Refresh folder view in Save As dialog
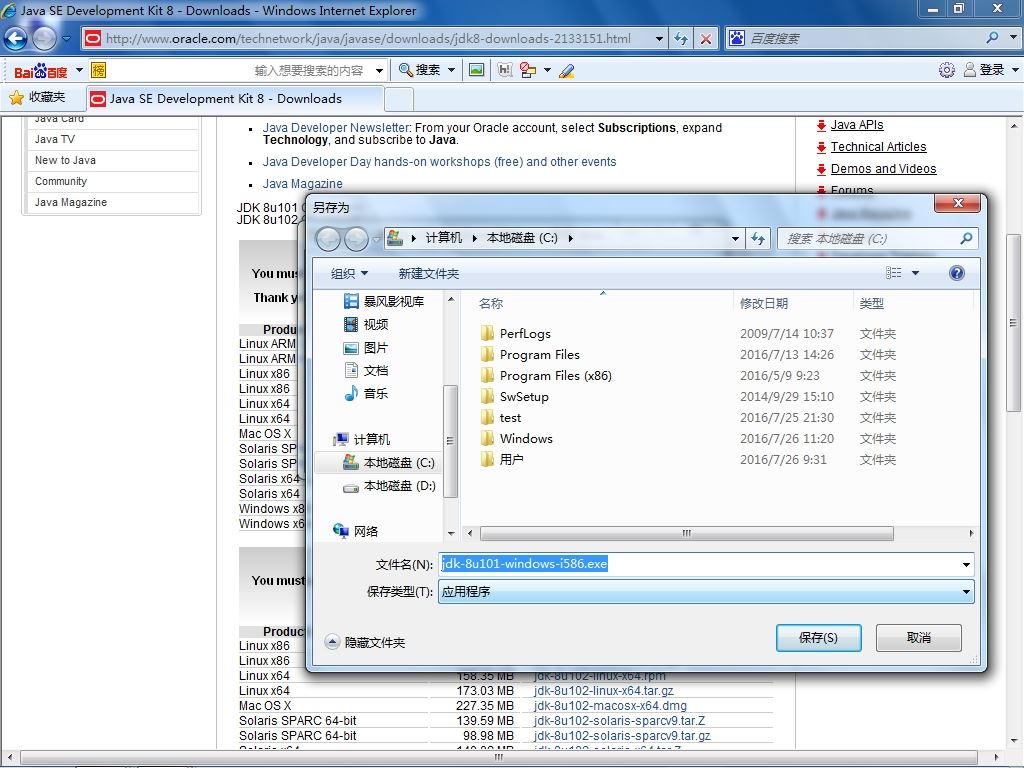This screenshot has height=768, width=1024. [x=758, y=238]
